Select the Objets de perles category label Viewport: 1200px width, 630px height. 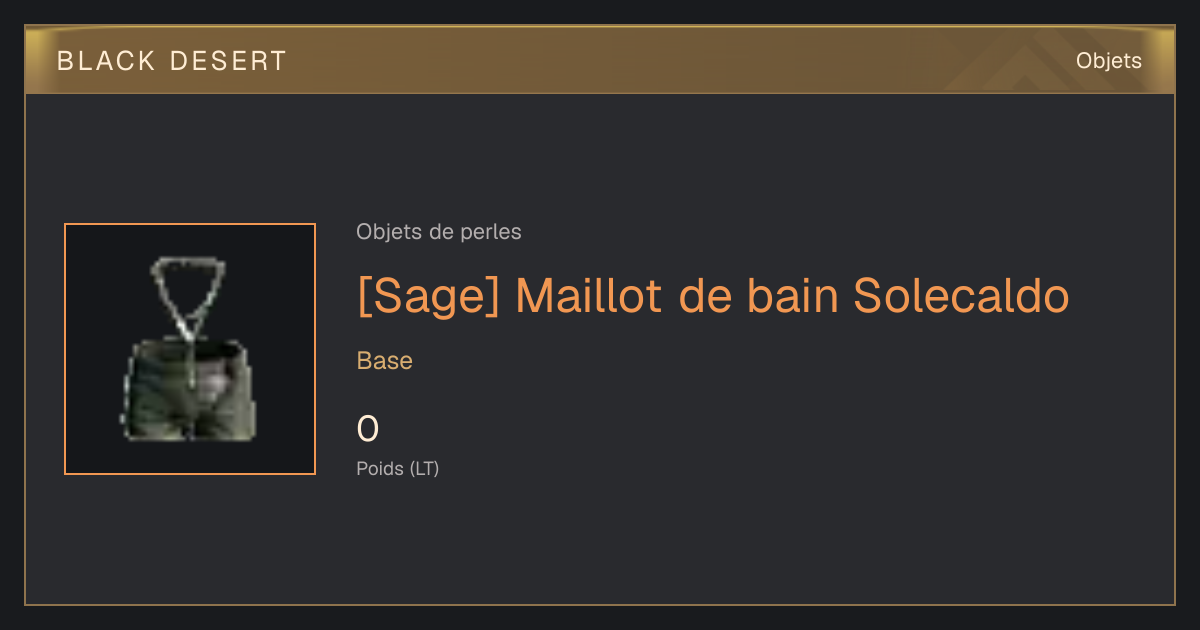[x=439, y=232]
